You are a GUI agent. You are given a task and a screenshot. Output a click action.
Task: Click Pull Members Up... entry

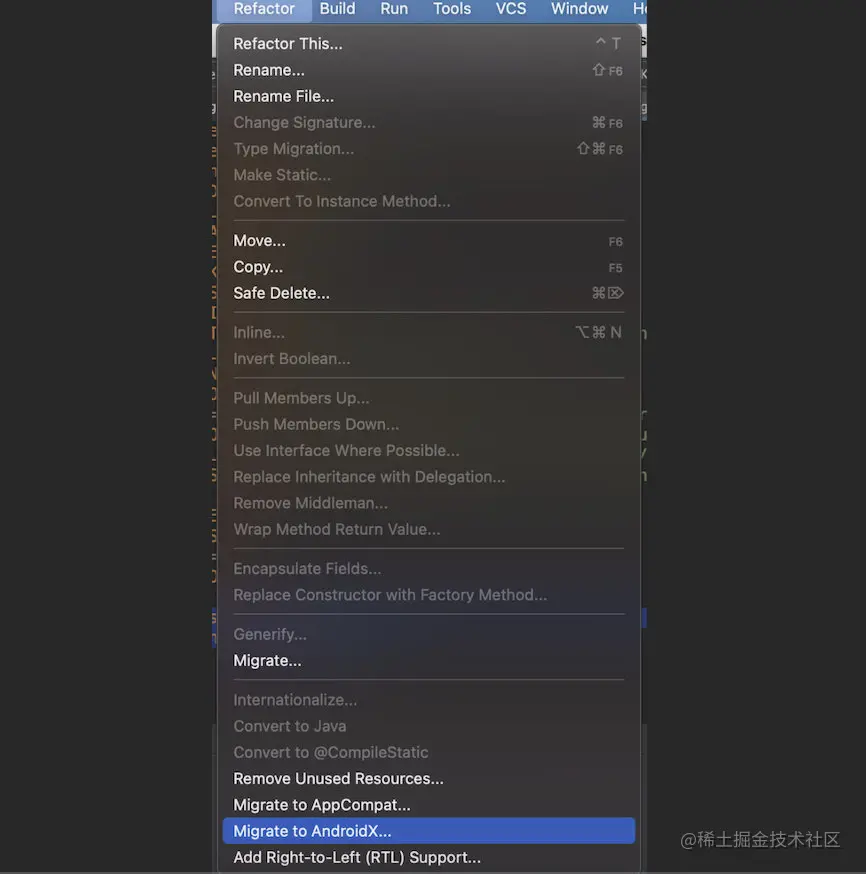[x=429, y=398]
